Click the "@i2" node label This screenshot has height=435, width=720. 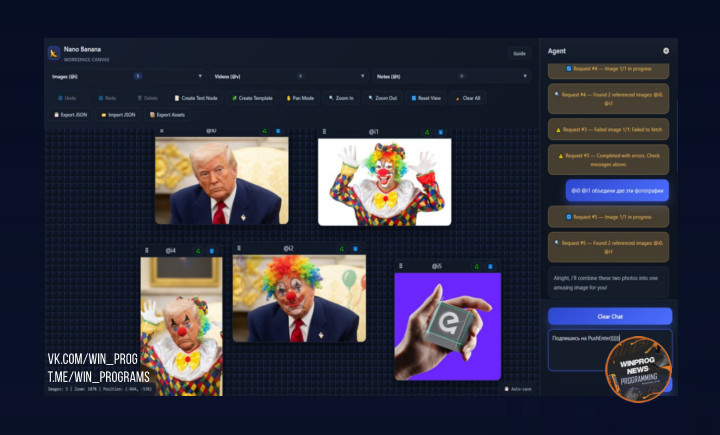click(x=288, y=249)
